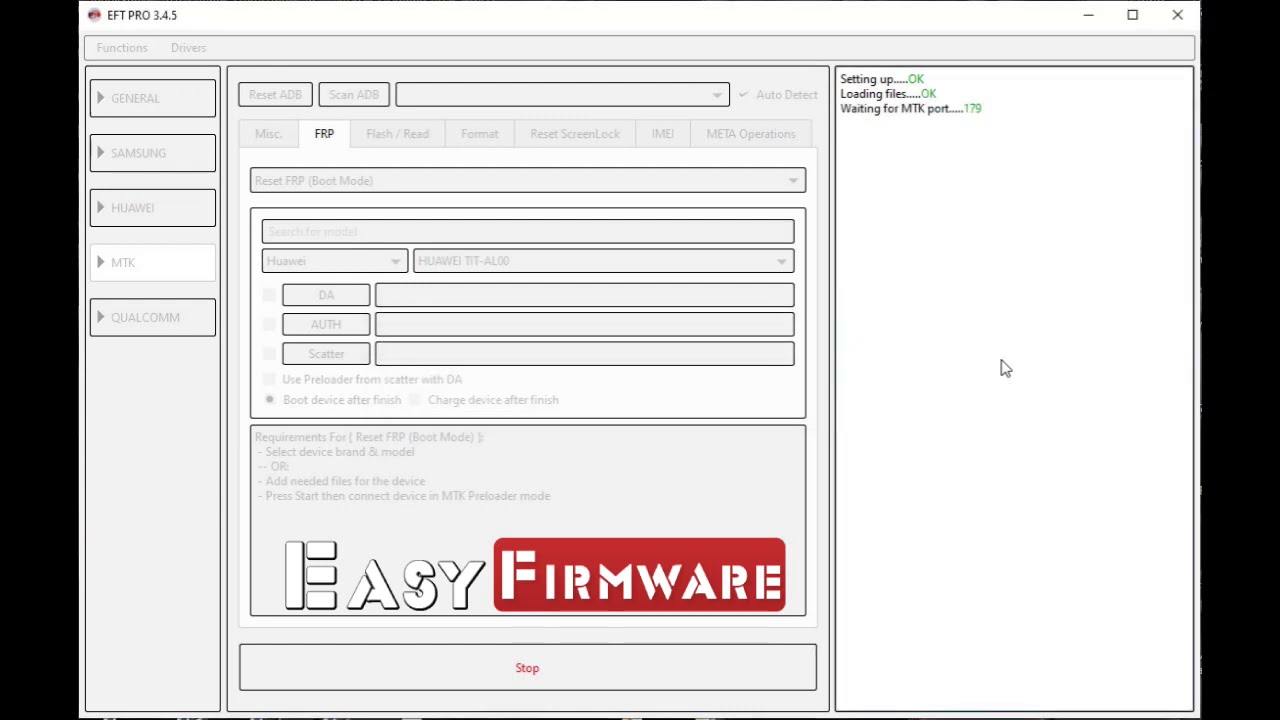Switch to the Misc. tab
Screen dimensions: 1280x720
click(268, 134)
